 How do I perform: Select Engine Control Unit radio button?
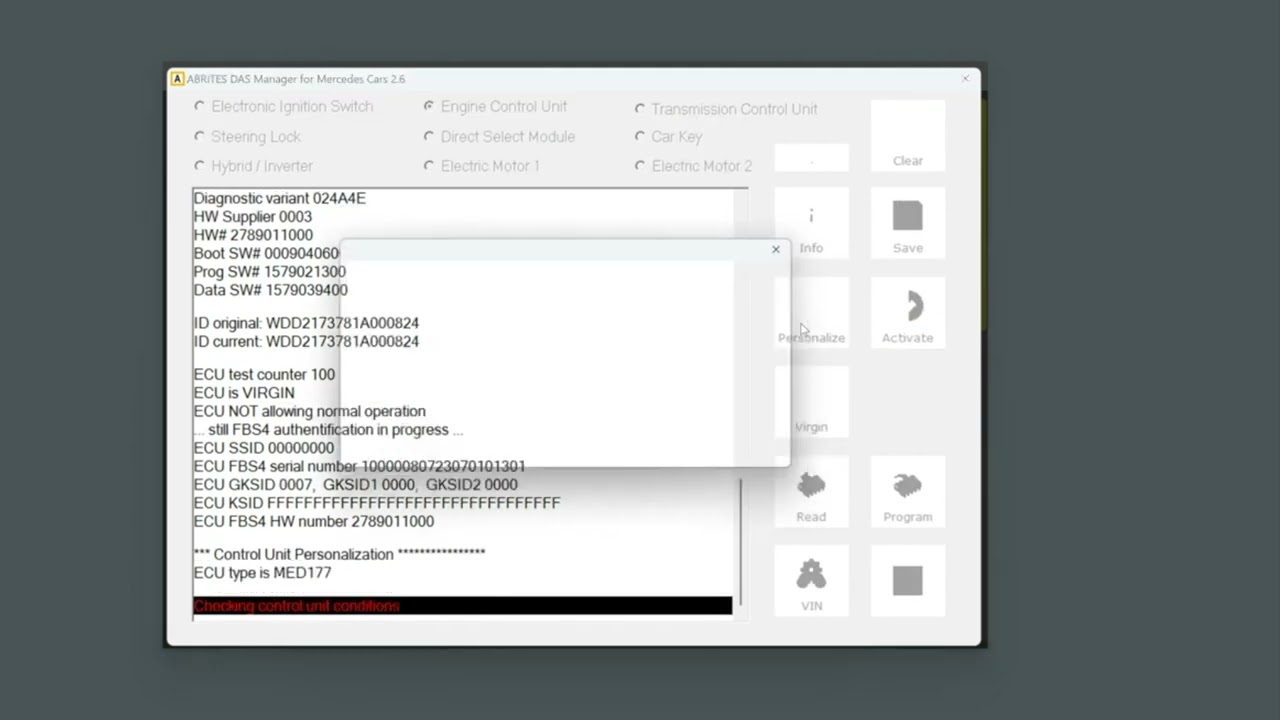(x=429, y=106)
